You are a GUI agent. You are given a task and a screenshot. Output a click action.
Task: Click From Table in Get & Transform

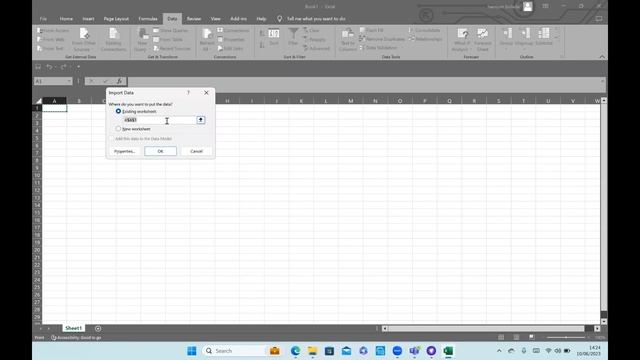click(168, 40)
